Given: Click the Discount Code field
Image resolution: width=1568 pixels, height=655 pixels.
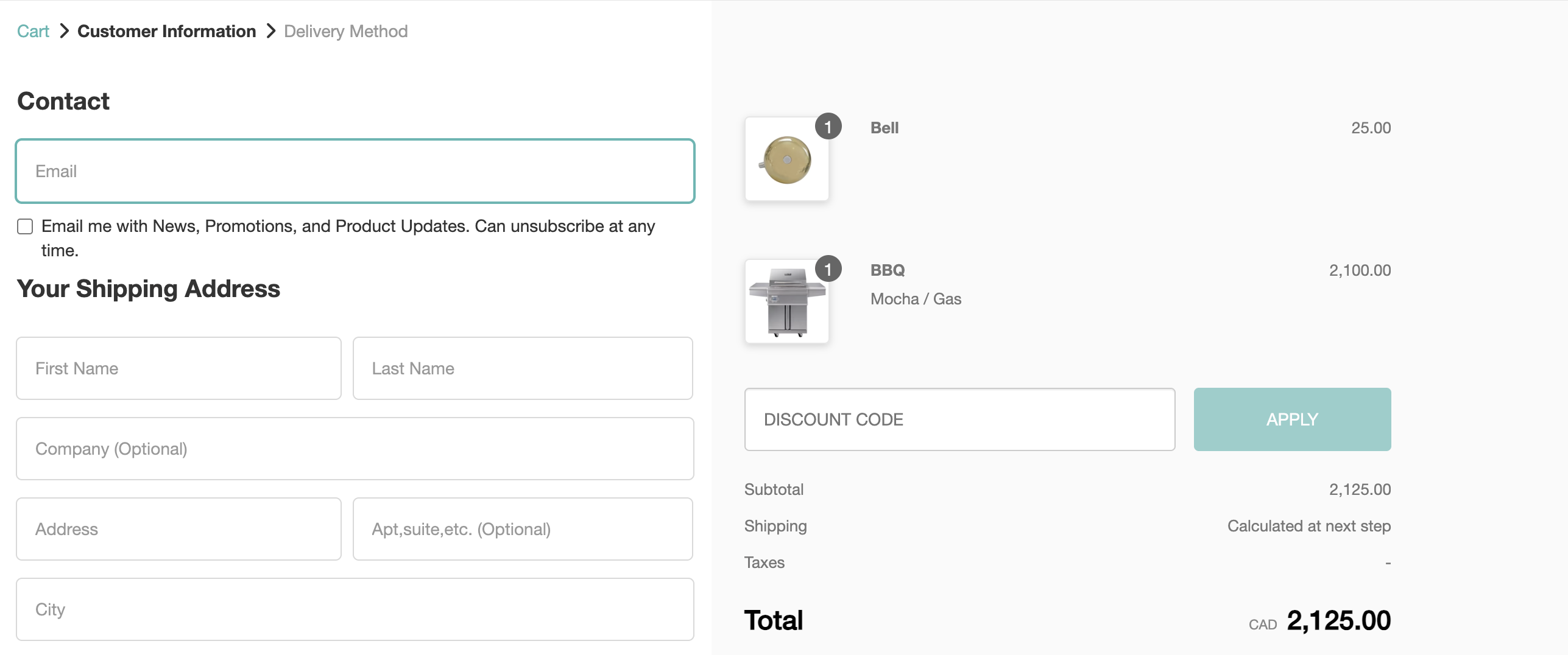Looking at the screenshot, I should tap(959, 419).
